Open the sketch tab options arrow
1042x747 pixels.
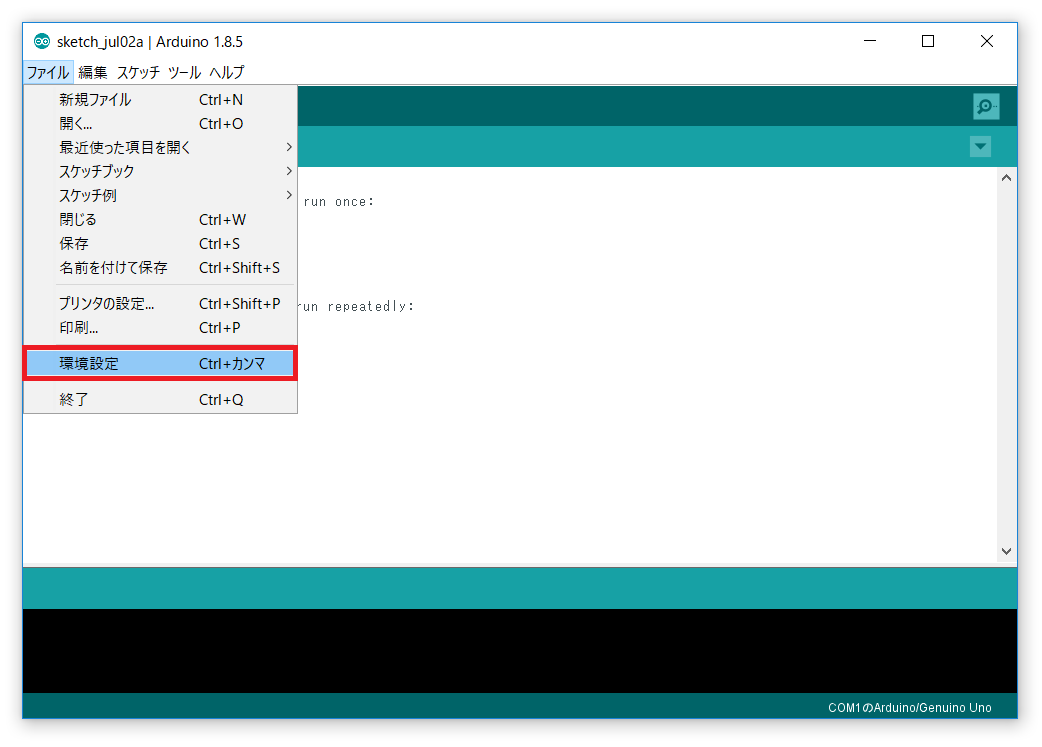(980, 146)
